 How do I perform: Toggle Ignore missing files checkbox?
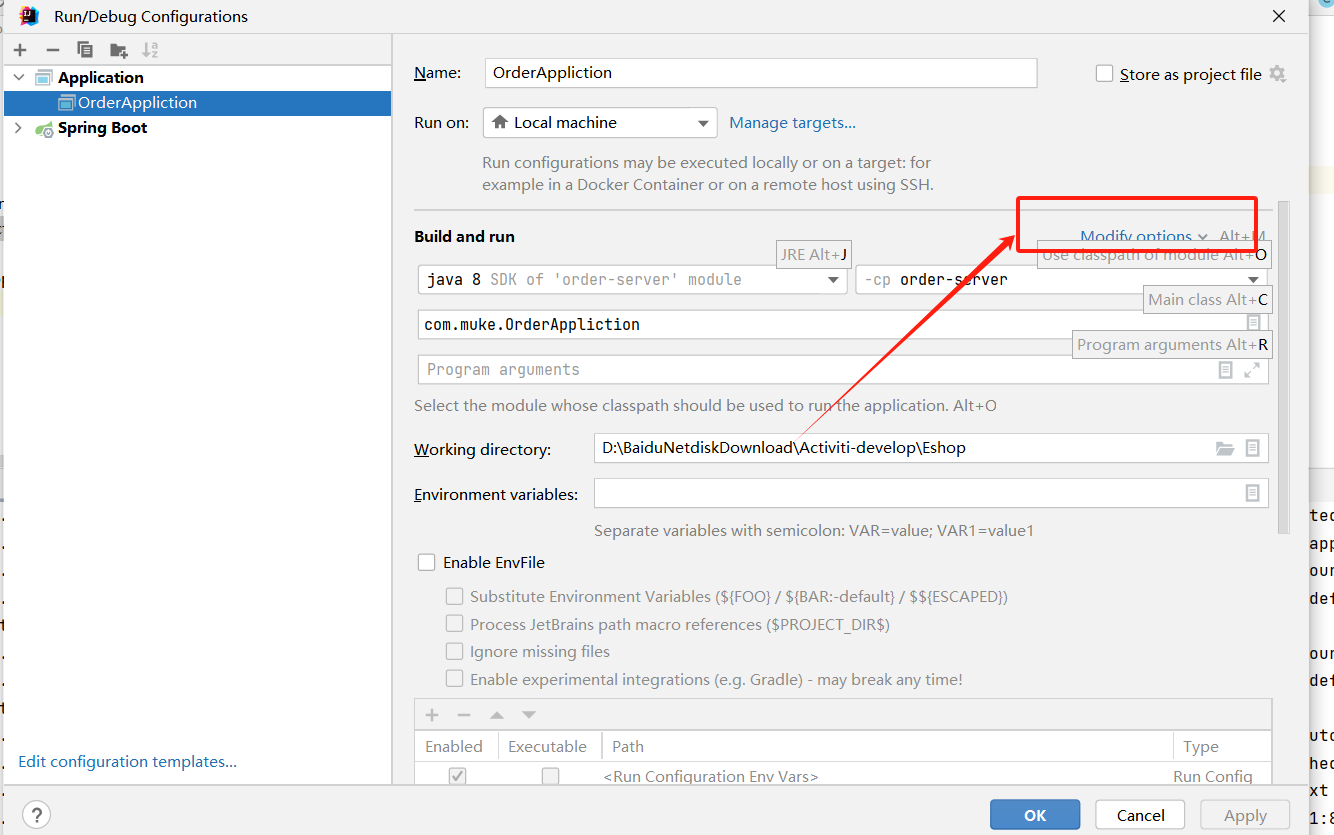pos(455,651)
